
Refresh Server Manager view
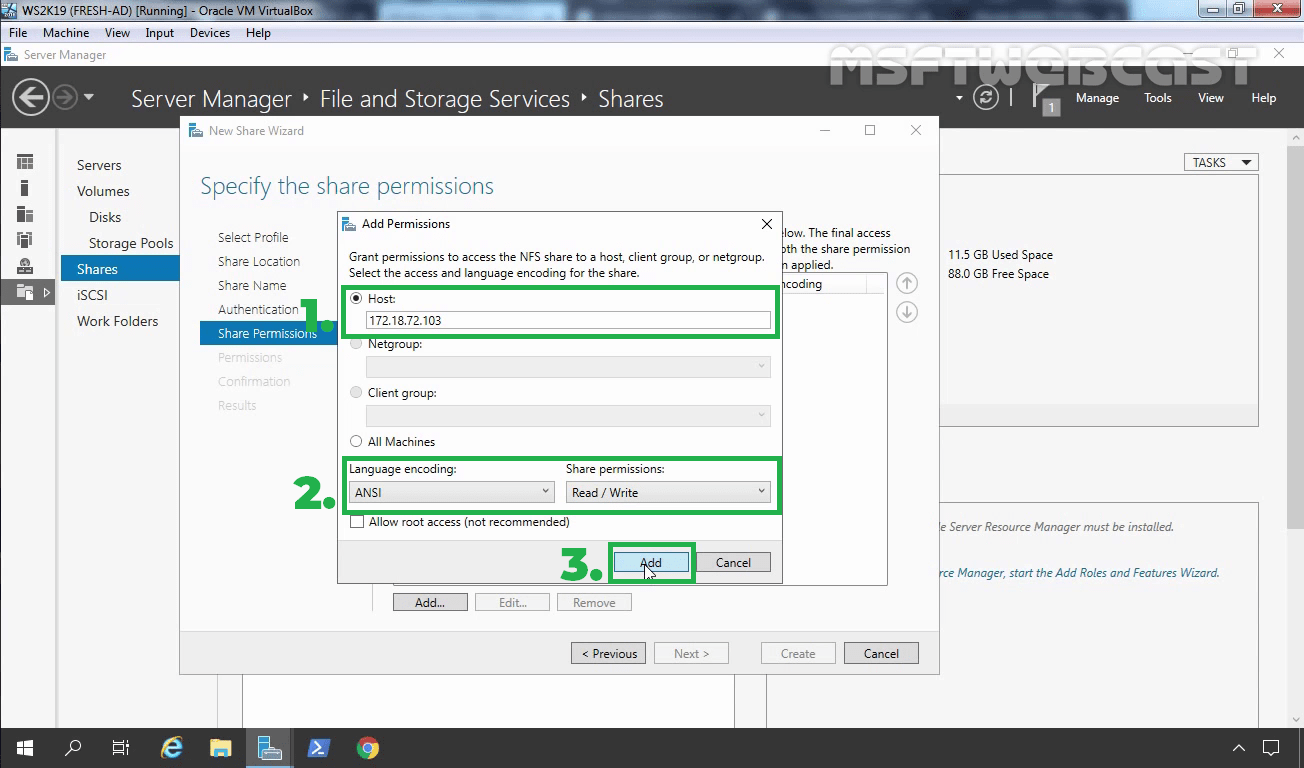click(986, 98)
